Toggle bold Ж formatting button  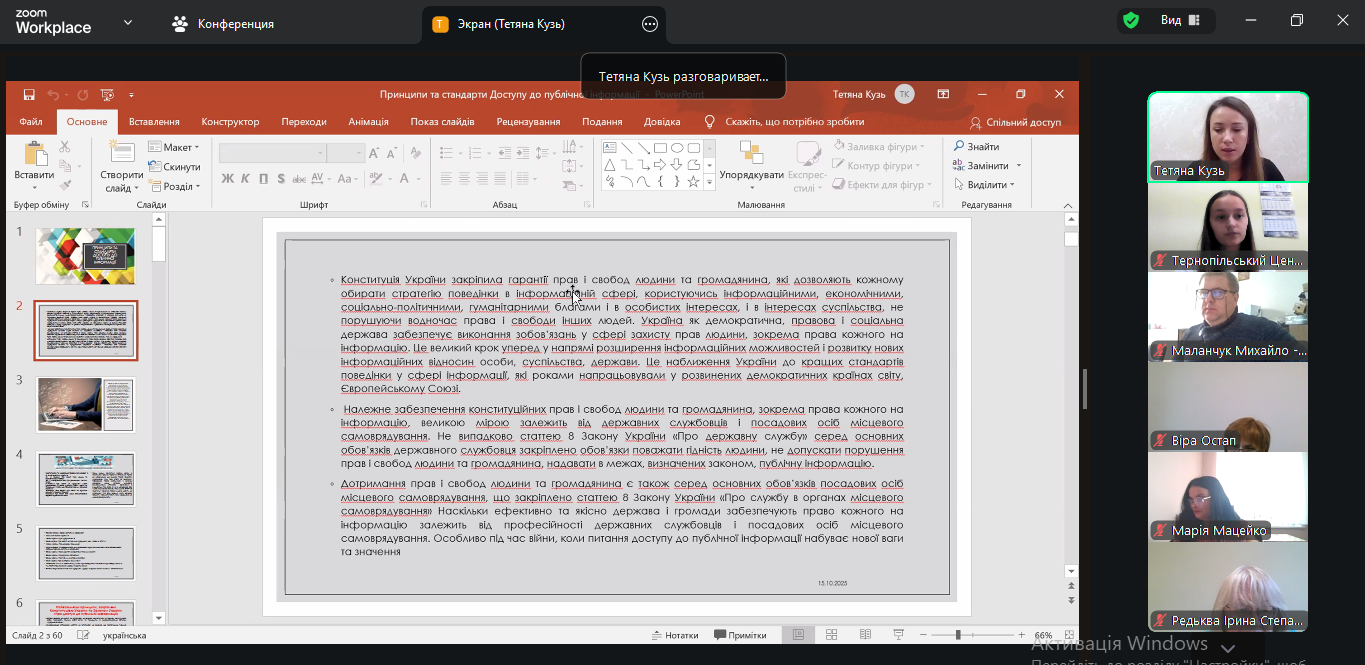tap(228, 179)
